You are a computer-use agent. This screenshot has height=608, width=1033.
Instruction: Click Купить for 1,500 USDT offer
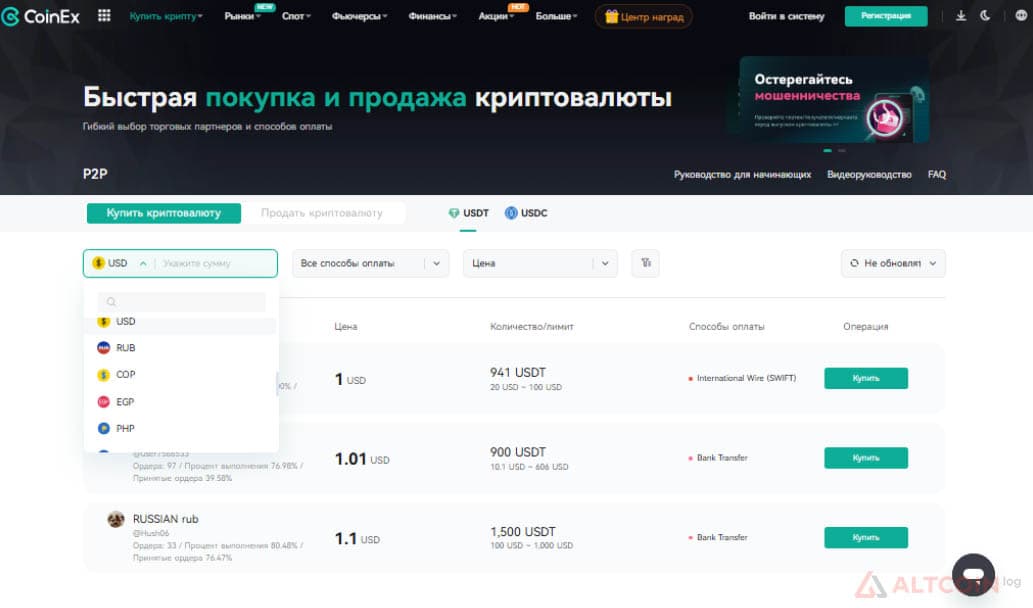click(866, 538)
